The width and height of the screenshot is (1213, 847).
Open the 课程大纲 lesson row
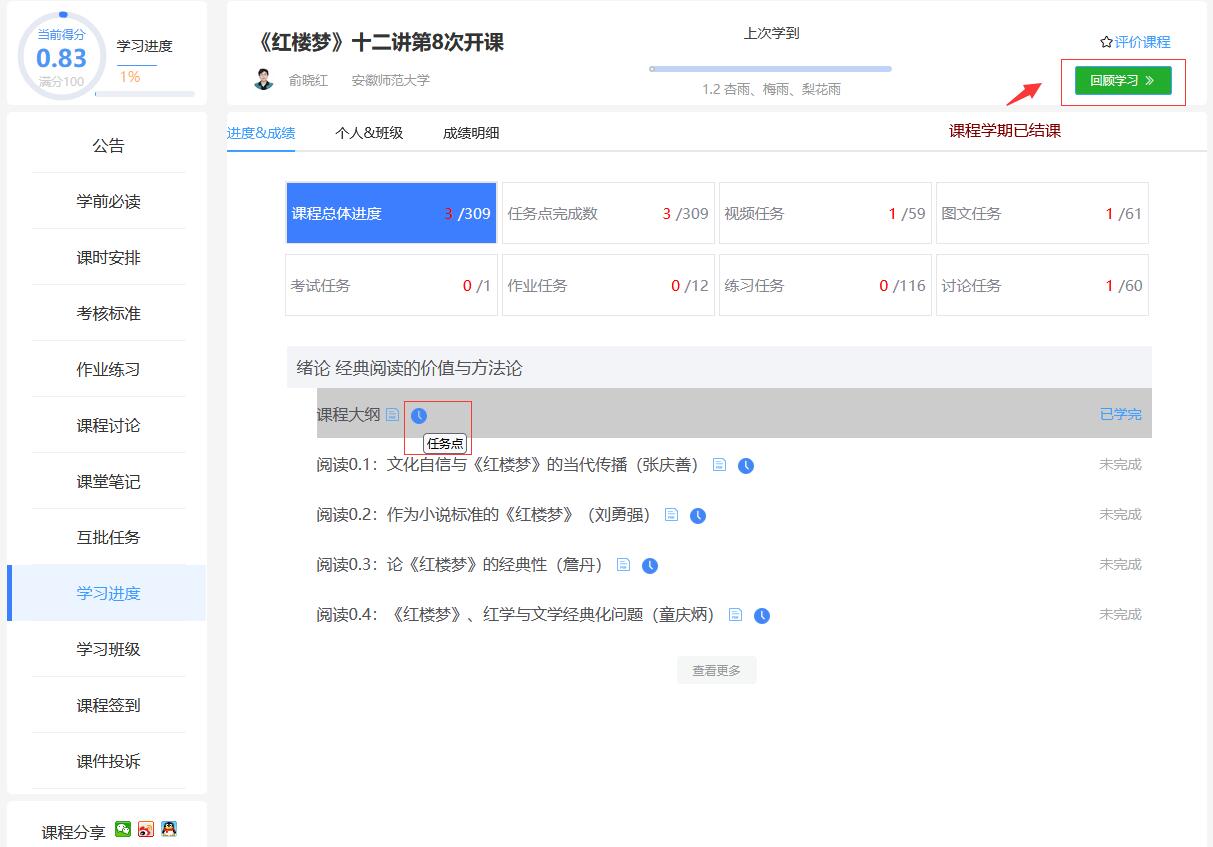tap(734, 413)
